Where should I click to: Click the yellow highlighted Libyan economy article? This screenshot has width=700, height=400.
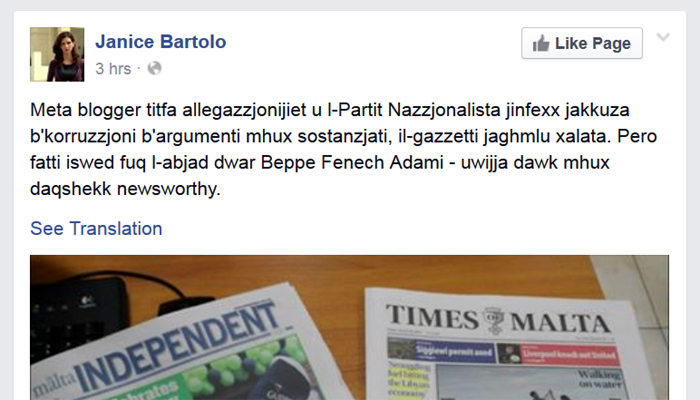[x=409, y=379]
